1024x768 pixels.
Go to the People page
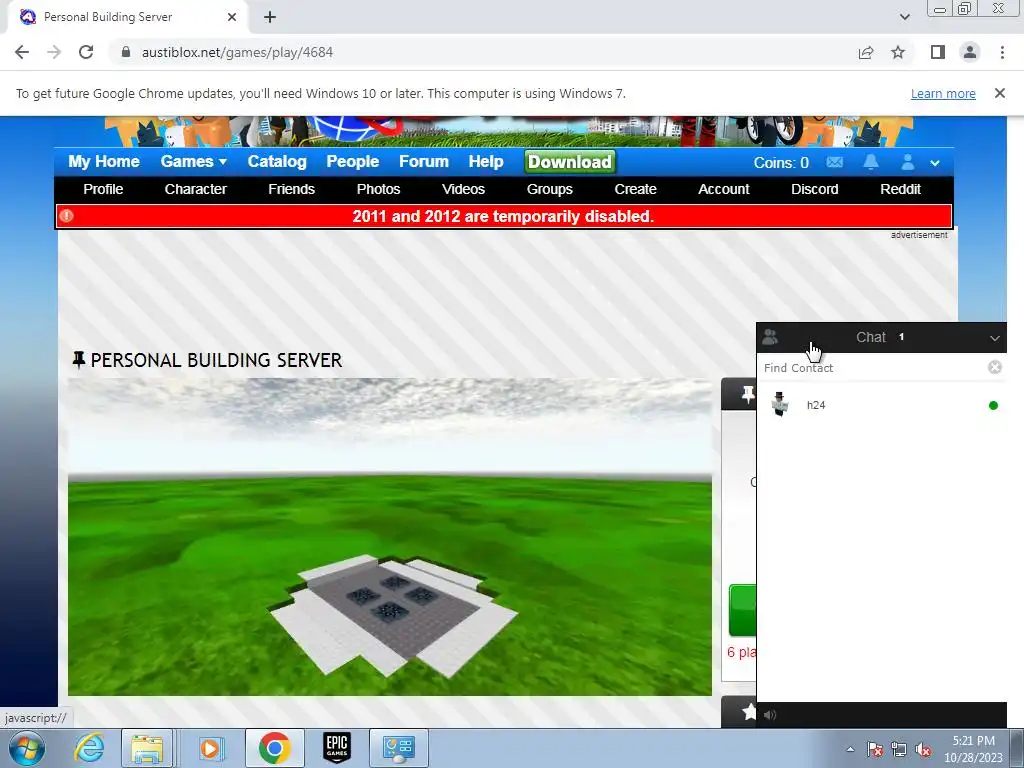(353, 161)
